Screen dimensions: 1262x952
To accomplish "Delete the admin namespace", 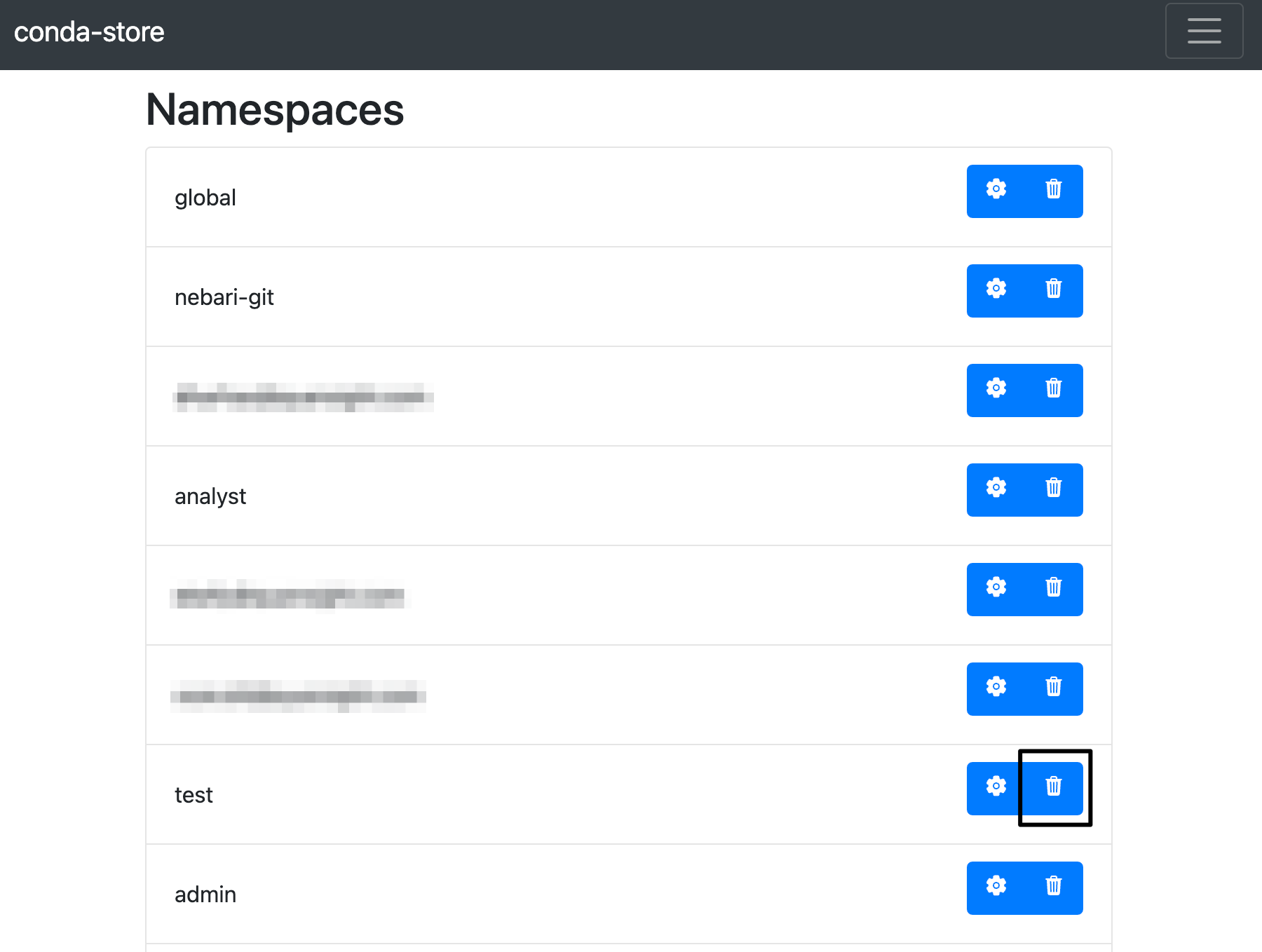I will pos(1053,888).
